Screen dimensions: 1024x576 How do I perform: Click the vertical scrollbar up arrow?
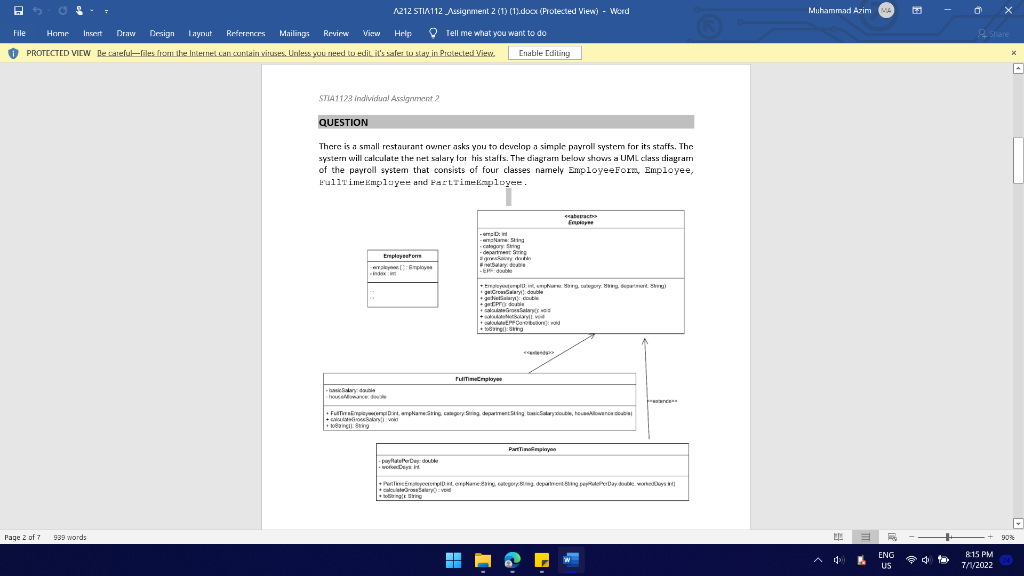pos(1017,69)
